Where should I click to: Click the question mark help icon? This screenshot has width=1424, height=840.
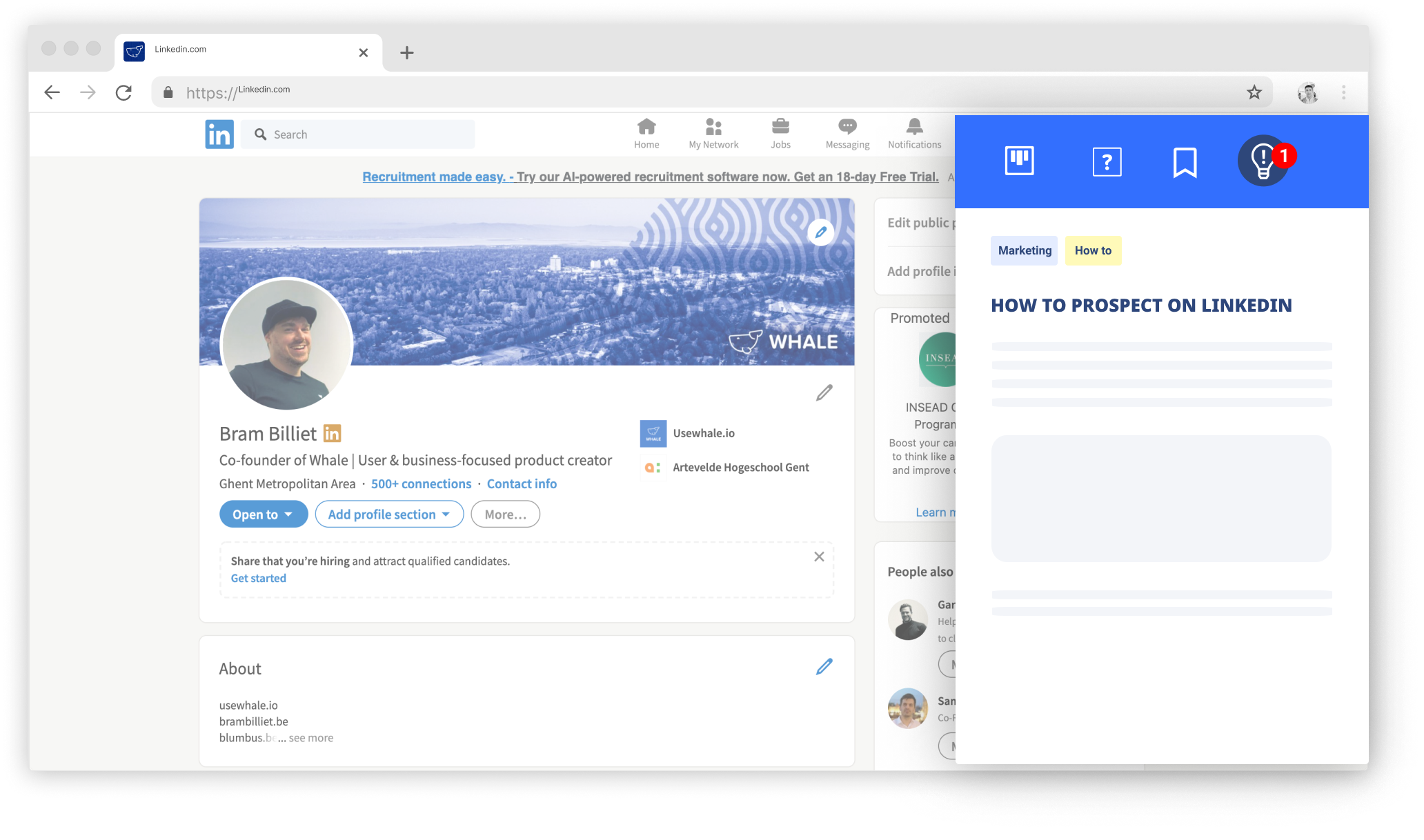[1107, 162]
